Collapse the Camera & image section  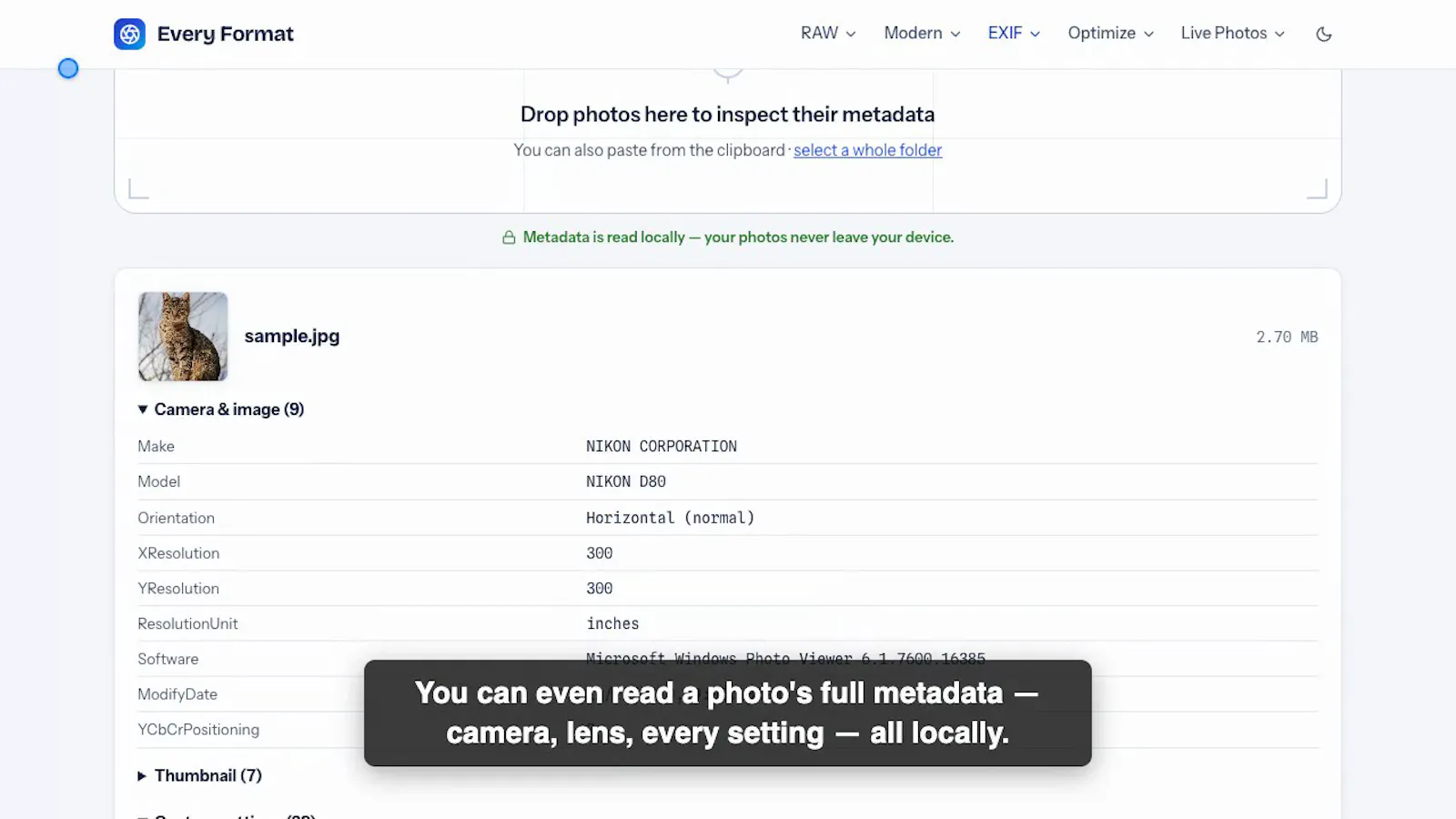(221, 409)
